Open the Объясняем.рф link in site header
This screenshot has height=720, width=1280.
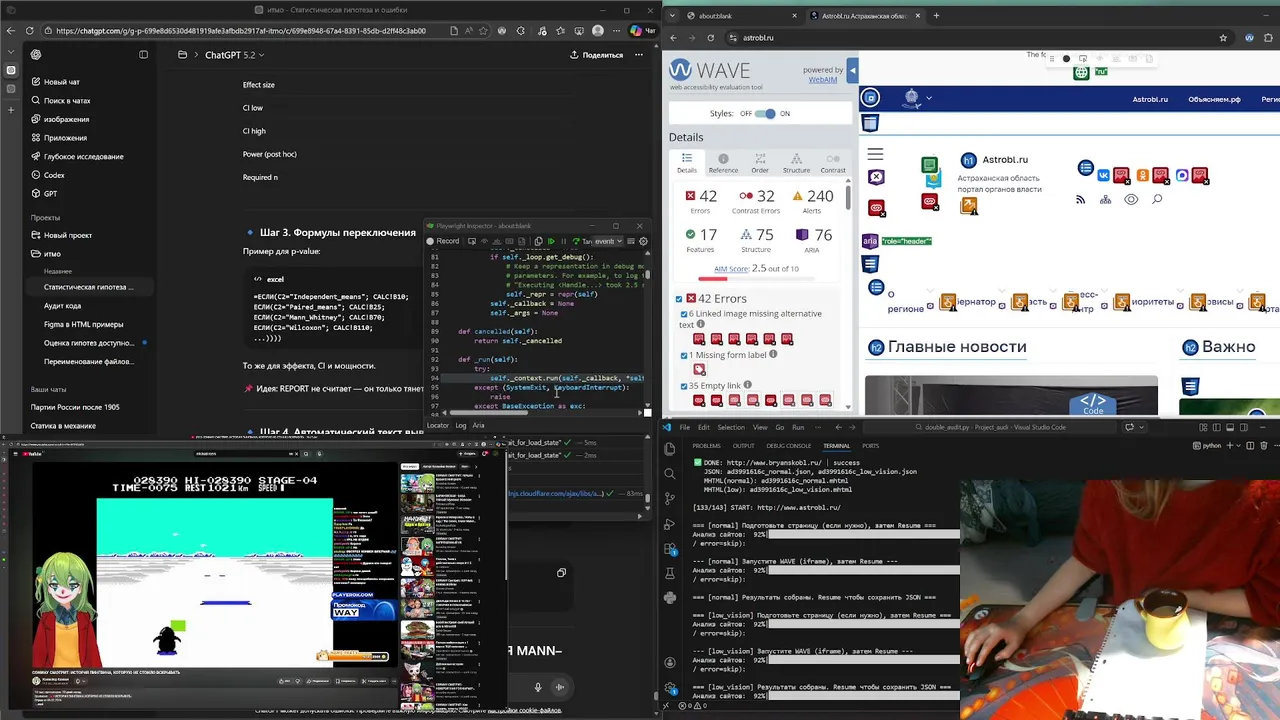click(1214, 99)
